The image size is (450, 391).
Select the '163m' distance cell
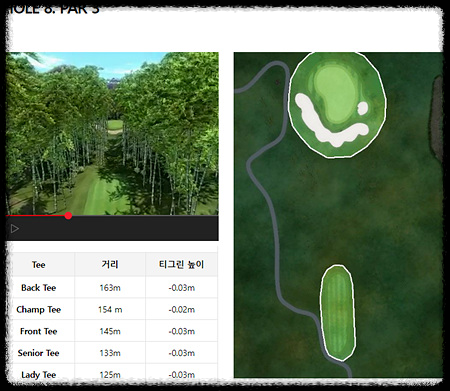(110, 288)
